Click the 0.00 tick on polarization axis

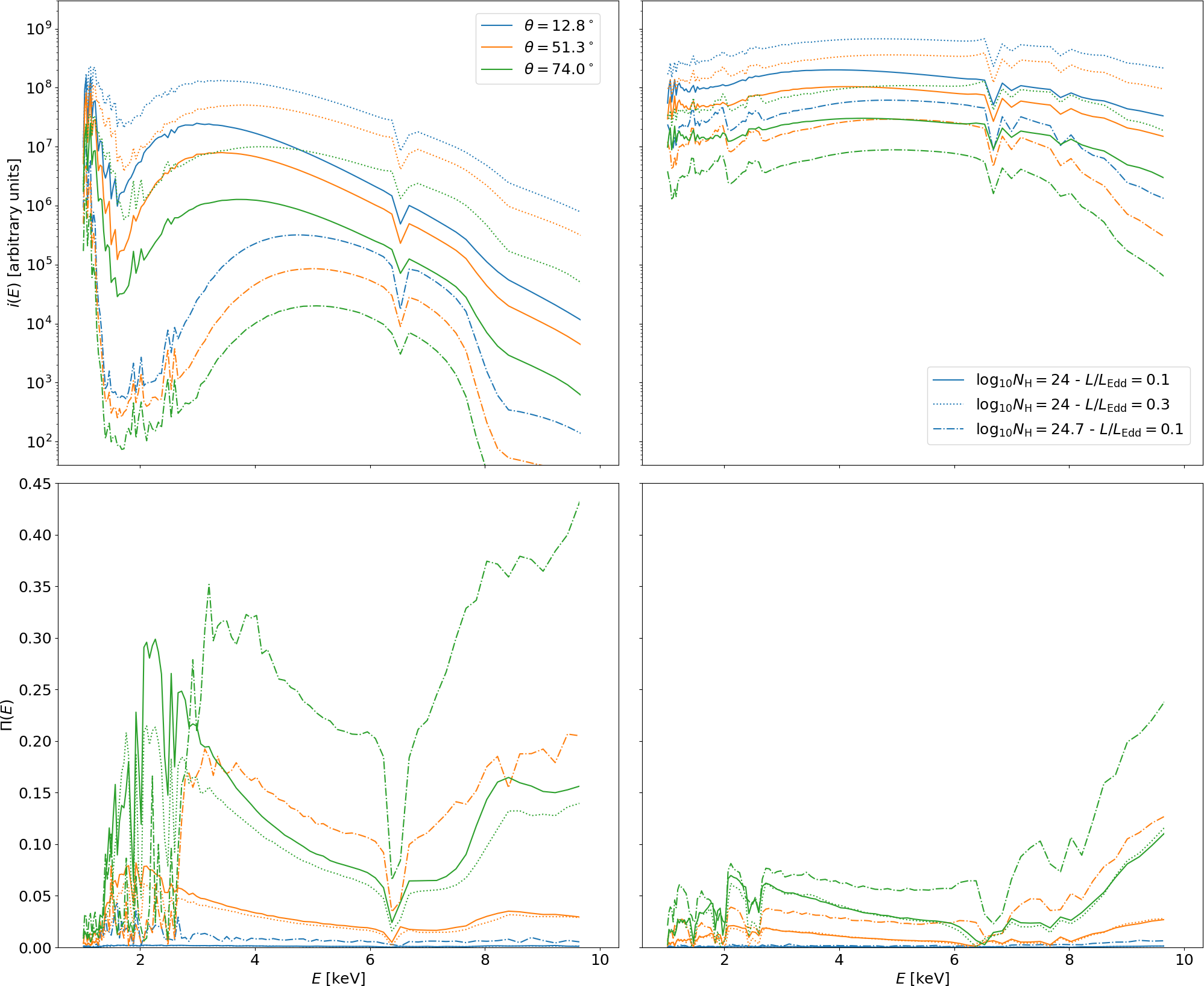(x=35, y=947)
